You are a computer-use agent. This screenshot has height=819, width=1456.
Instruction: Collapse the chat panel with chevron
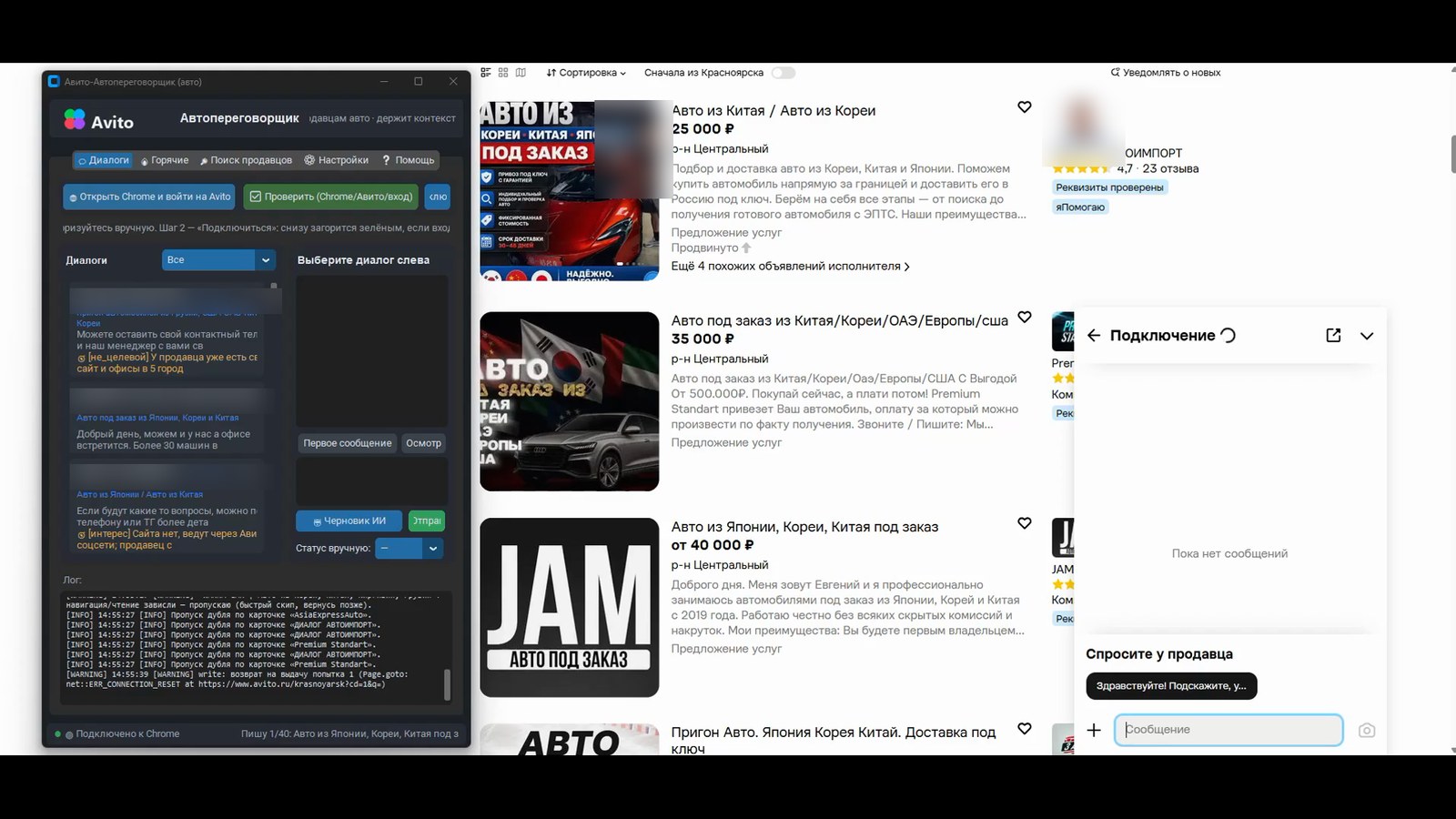pyautogui.click(x=1367, y=336)
